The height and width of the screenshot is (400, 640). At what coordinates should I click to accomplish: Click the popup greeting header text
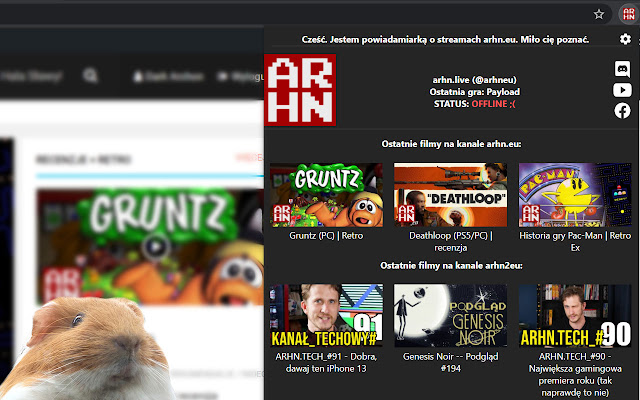[x=445, y=40]
